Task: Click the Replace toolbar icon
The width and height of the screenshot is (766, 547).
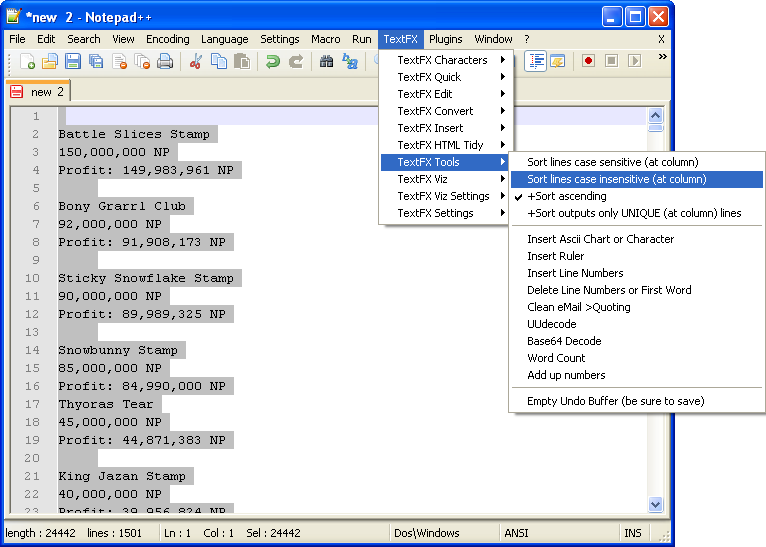Action: tap(350, 62)
